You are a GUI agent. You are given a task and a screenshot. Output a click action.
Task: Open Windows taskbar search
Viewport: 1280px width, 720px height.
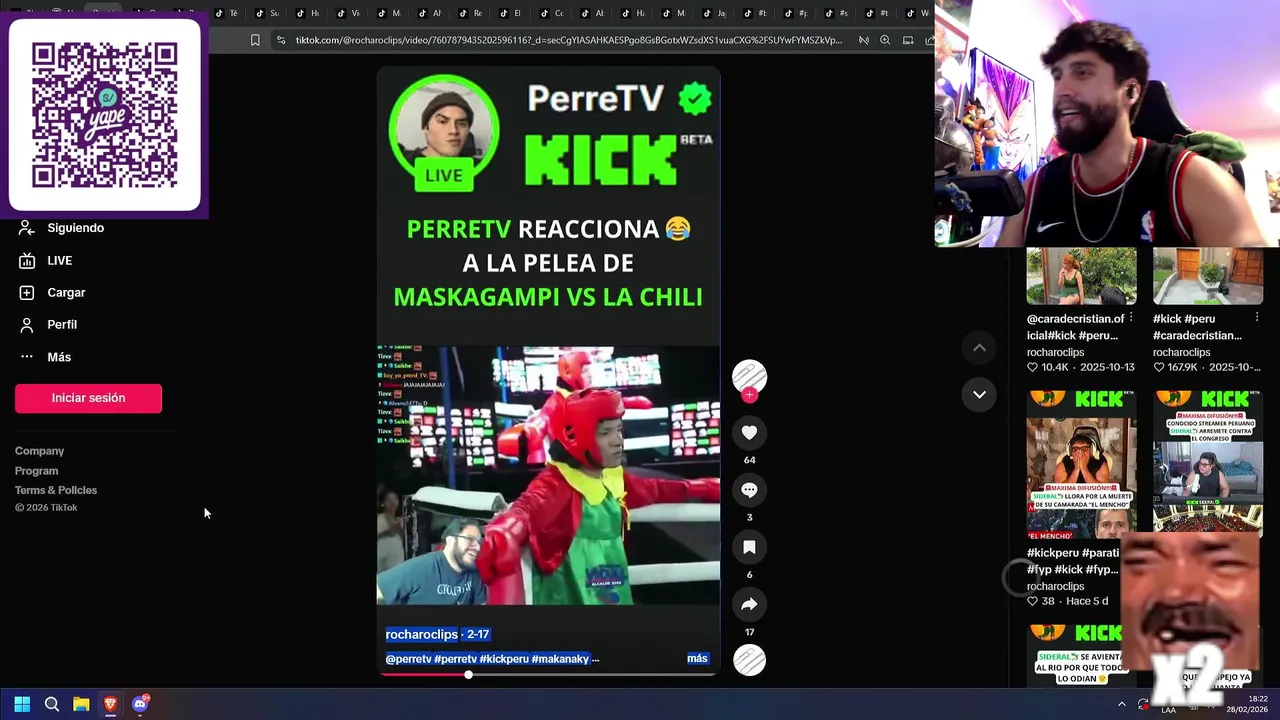[x=52, y=704]
